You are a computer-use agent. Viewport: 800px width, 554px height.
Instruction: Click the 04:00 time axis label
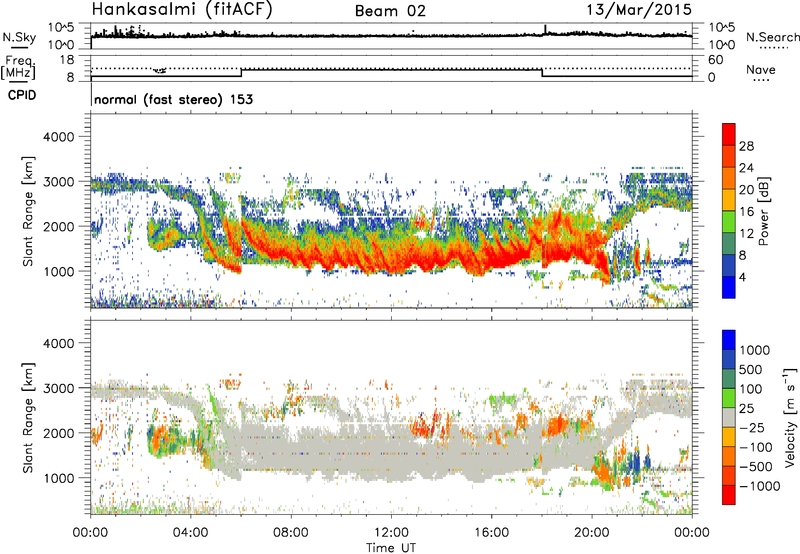coord(191,533)
